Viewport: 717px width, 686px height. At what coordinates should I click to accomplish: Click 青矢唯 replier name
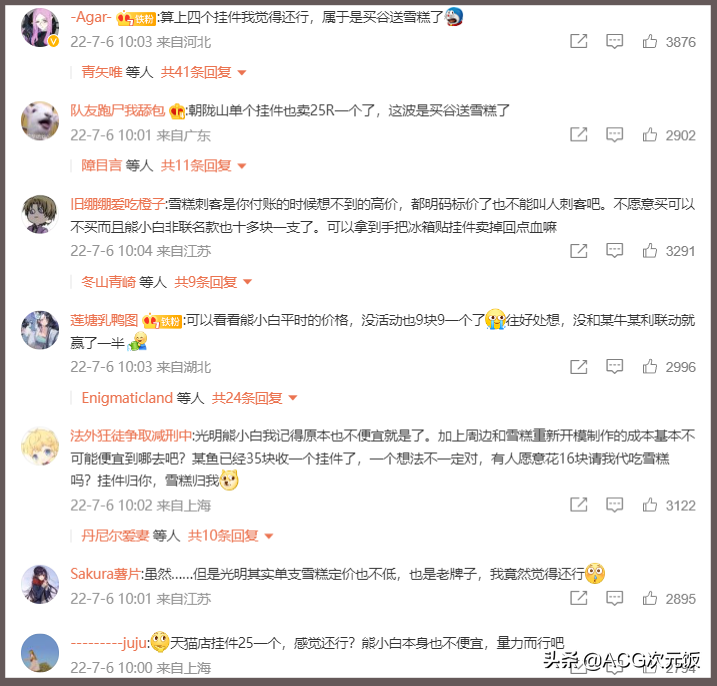pos(102,72)
